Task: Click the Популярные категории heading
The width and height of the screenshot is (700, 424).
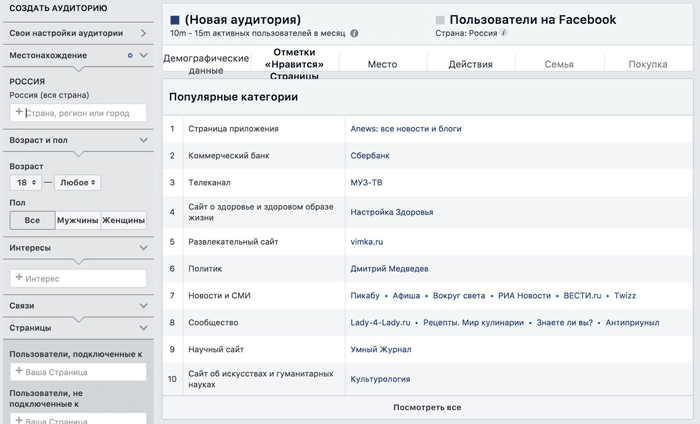Action: (x=233, y=97)
